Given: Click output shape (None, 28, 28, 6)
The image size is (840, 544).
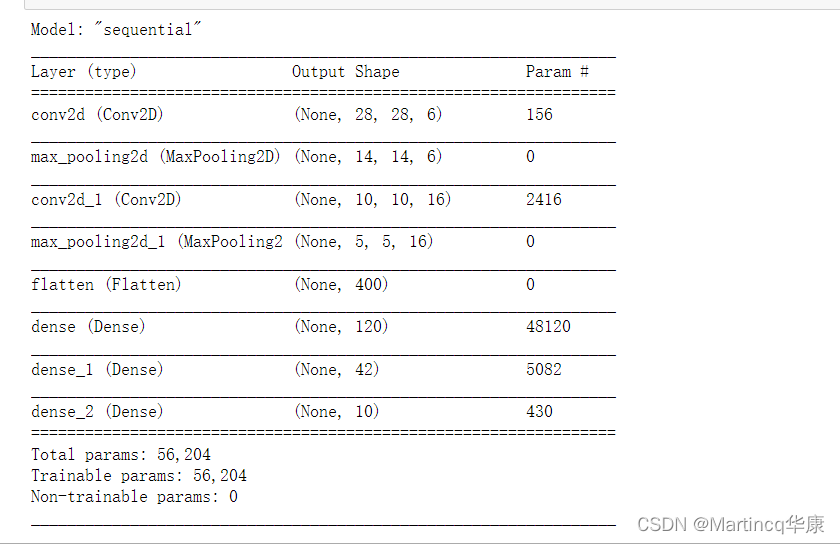Looking at the screenshot, I should point(368,115).
